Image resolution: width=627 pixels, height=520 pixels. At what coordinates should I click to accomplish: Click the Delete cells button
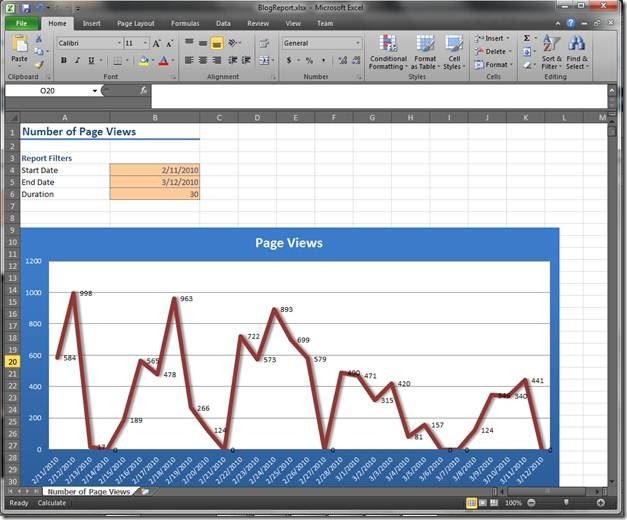click(493, 52)
